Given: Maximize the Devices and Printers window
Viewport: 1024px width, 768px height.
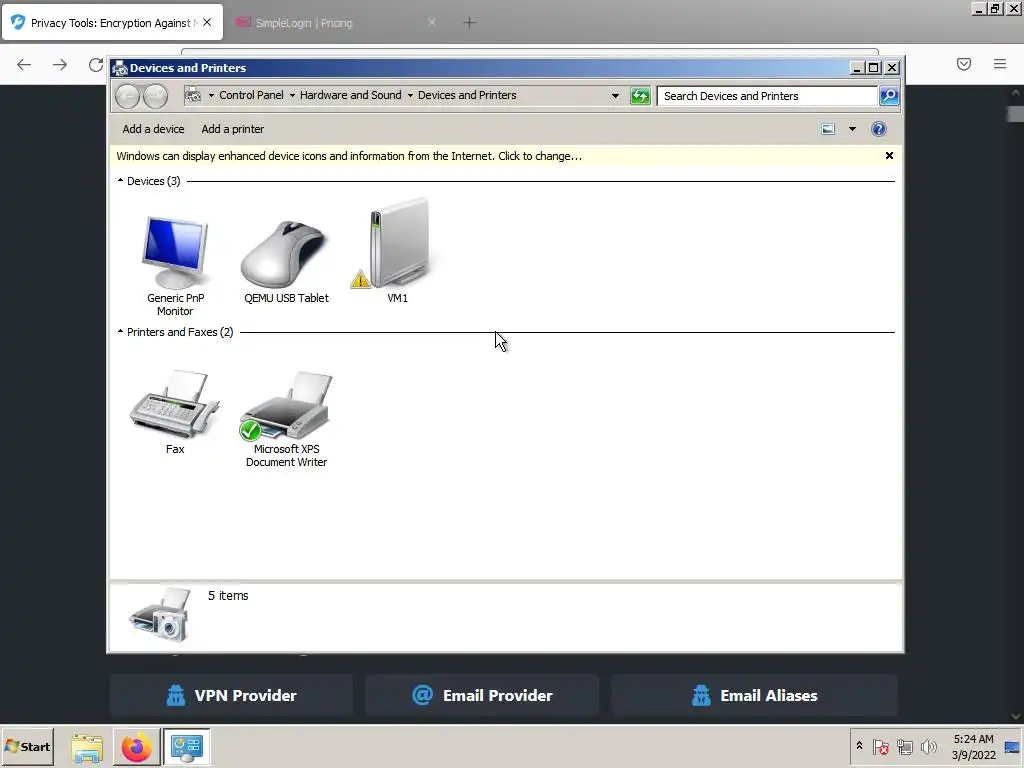Looking at the screenshot, I should [x=874, y=68].
